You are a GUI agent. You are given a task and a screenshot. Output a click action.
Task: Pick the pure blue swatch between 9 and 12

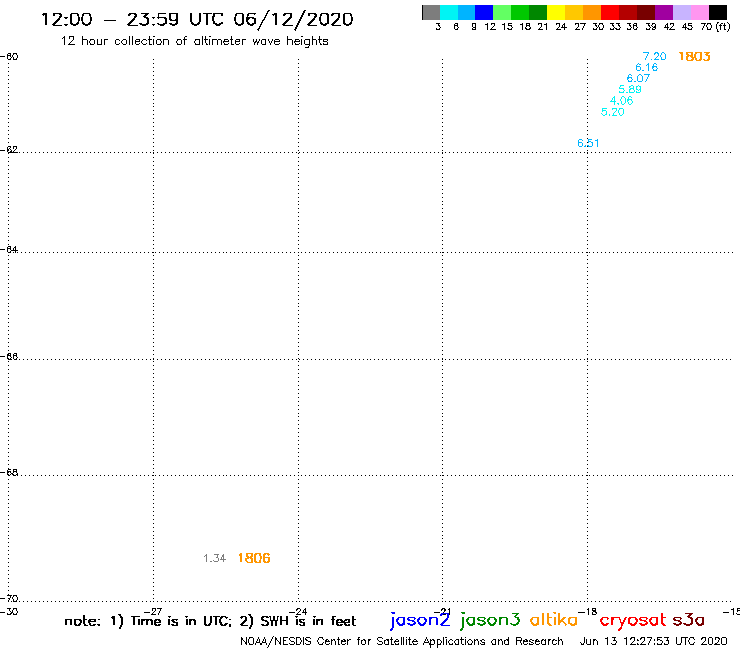(x=485, y=12)
